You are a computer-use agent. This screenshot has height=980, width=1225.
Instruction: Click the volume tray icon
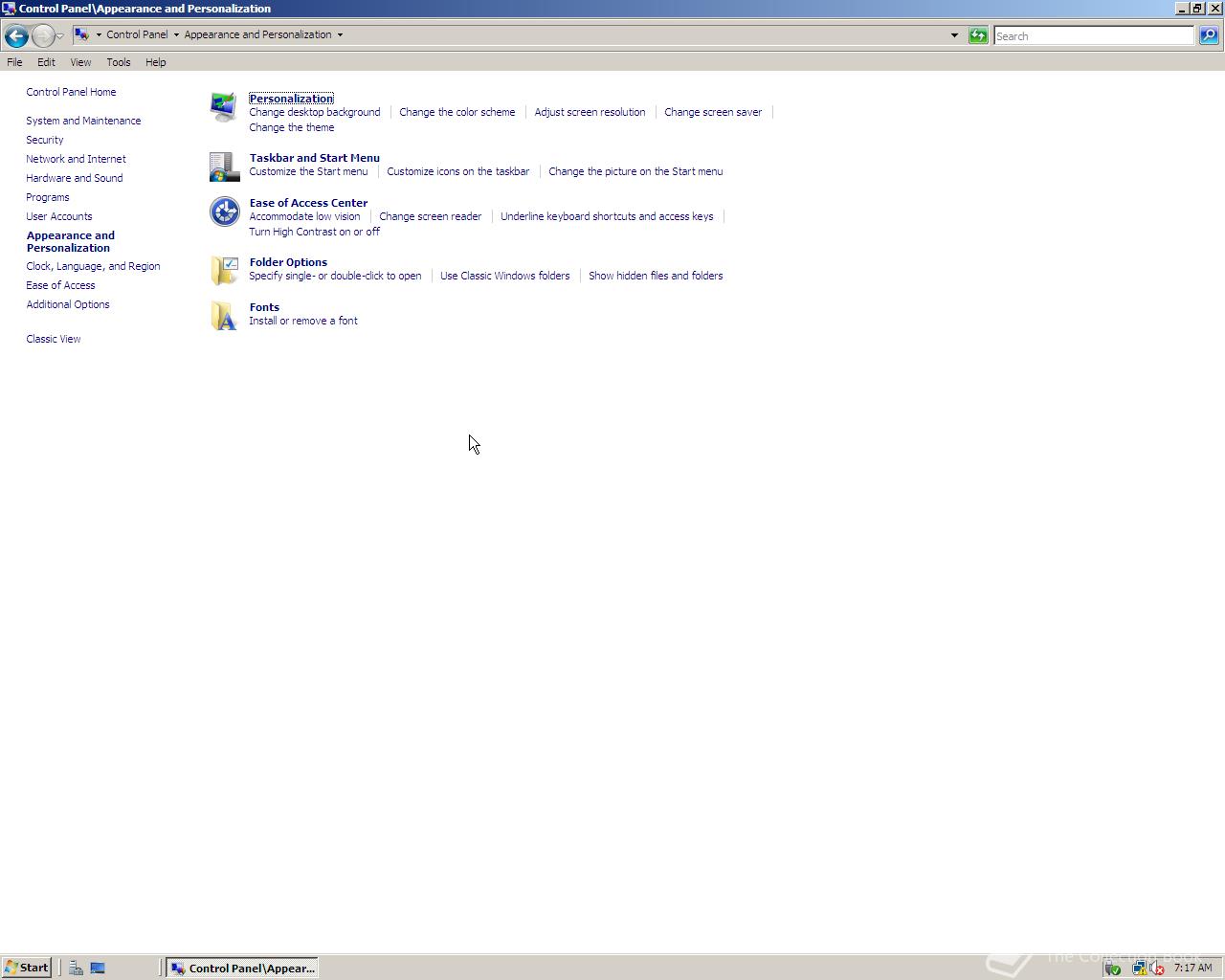click(x=1157, y=968)
